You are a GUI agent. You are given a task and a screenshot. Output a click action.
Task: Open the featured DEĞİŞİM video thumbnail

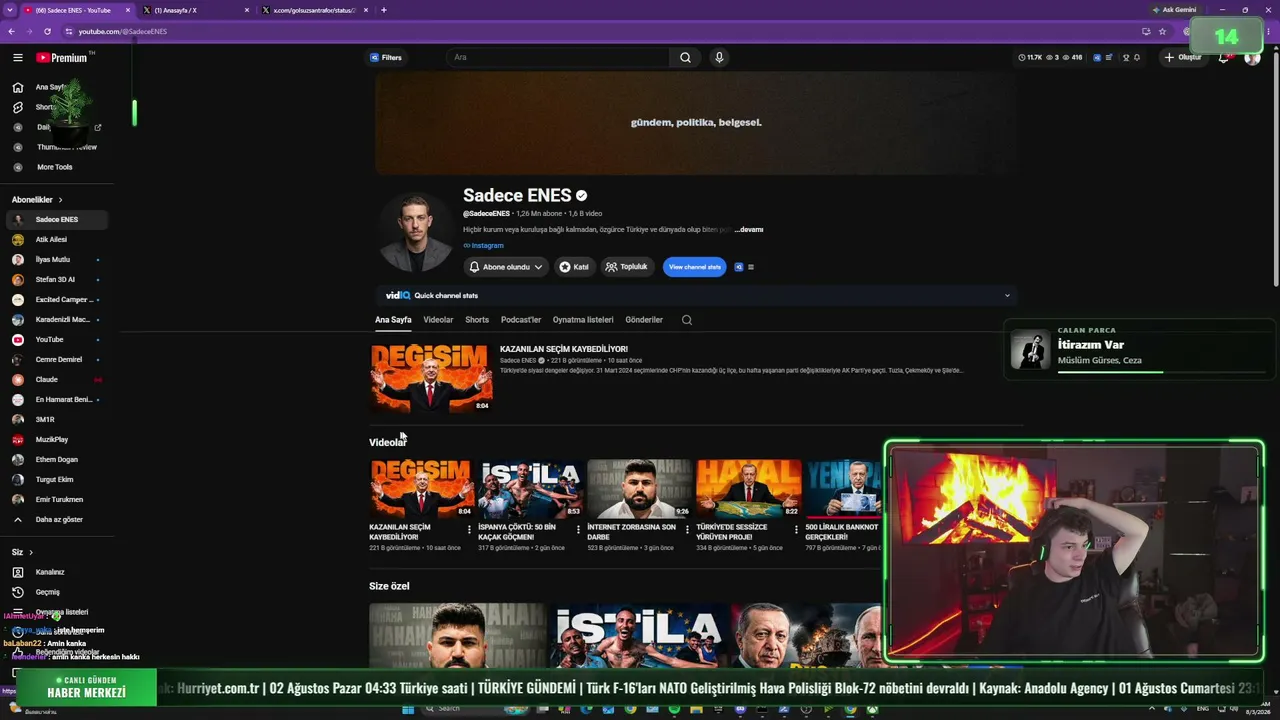[431, 377]
